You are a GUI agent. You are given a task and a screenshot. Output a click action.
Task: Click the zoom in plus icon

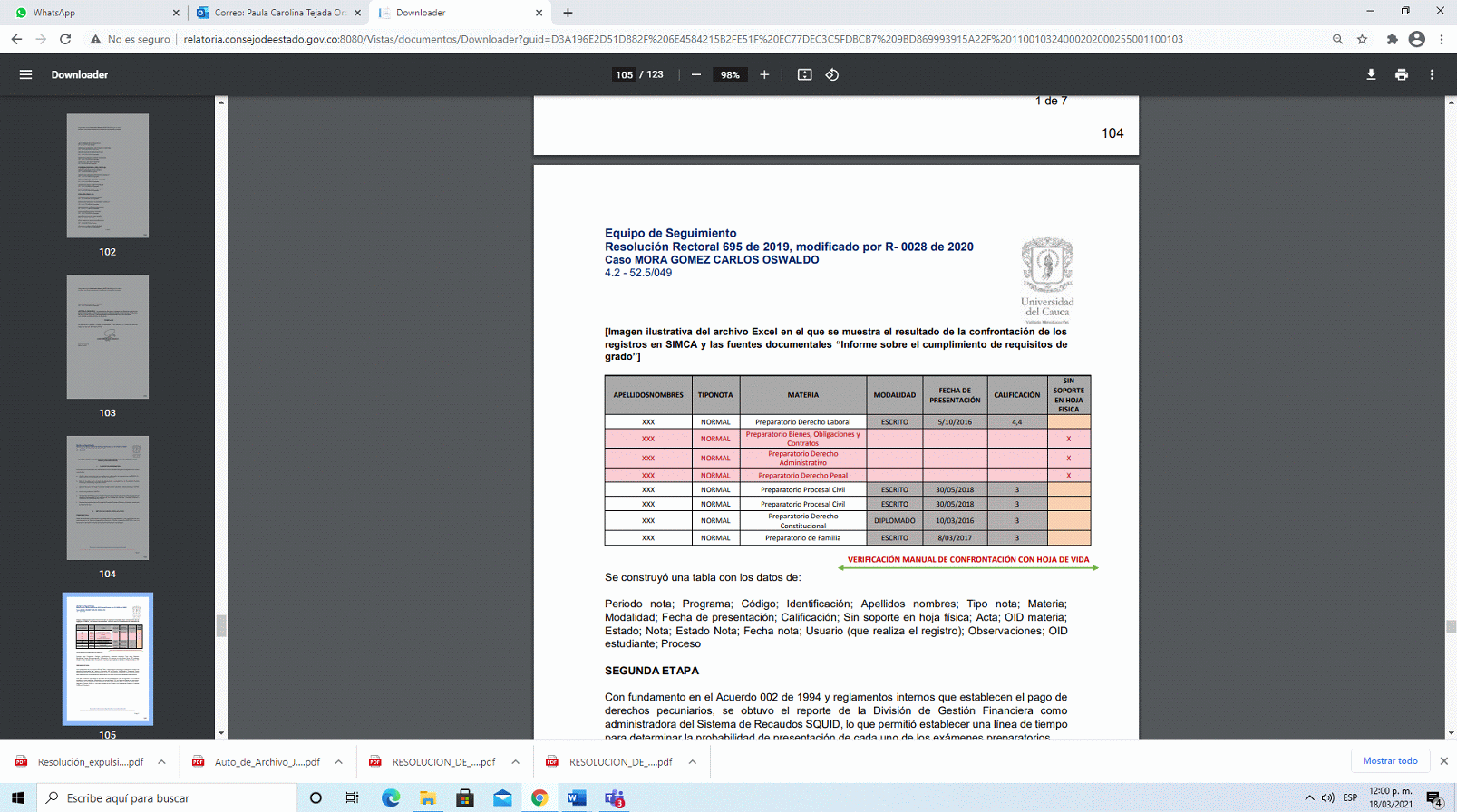764,74
